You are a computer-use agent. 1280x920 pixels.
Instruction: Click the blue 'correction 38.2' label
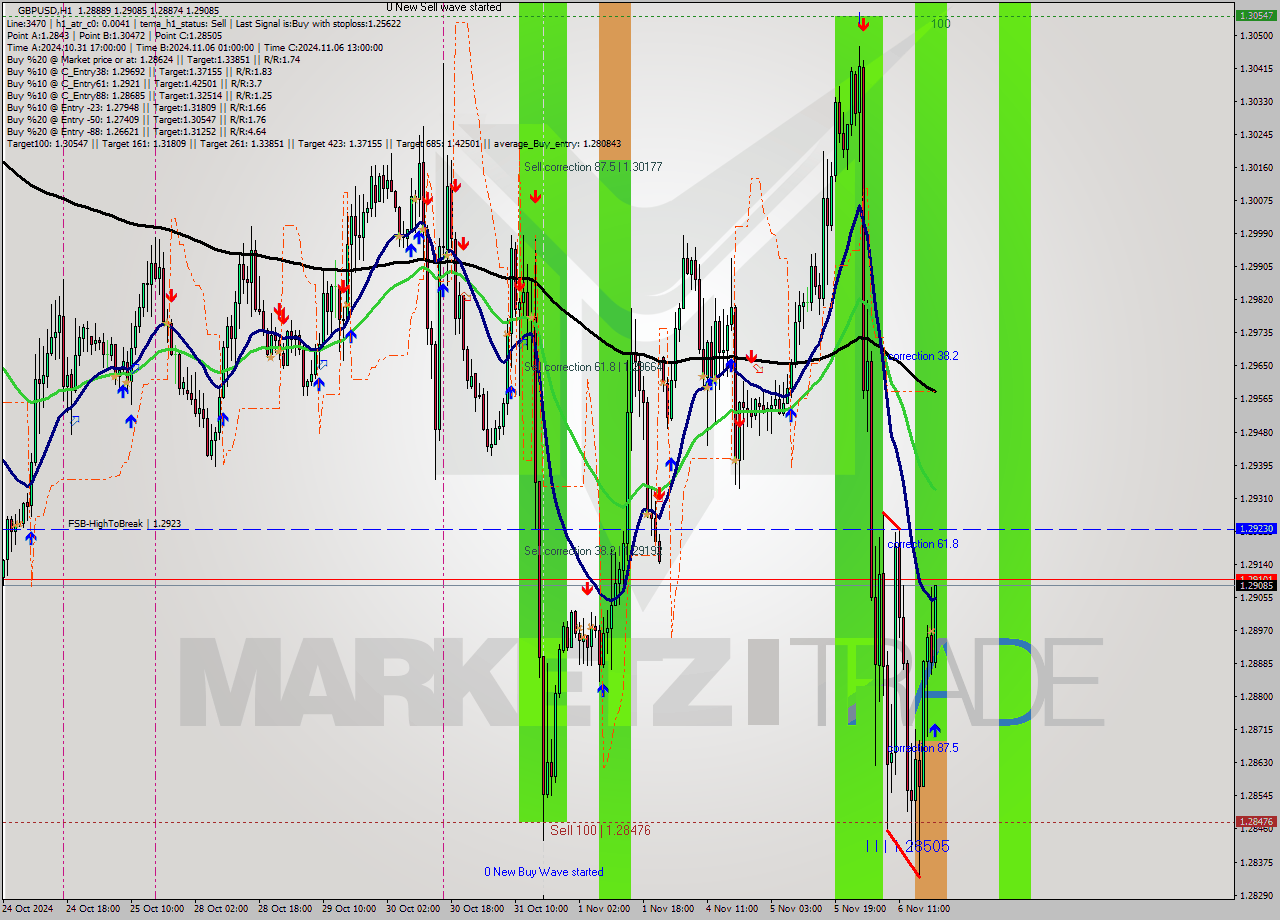[923, 356]
